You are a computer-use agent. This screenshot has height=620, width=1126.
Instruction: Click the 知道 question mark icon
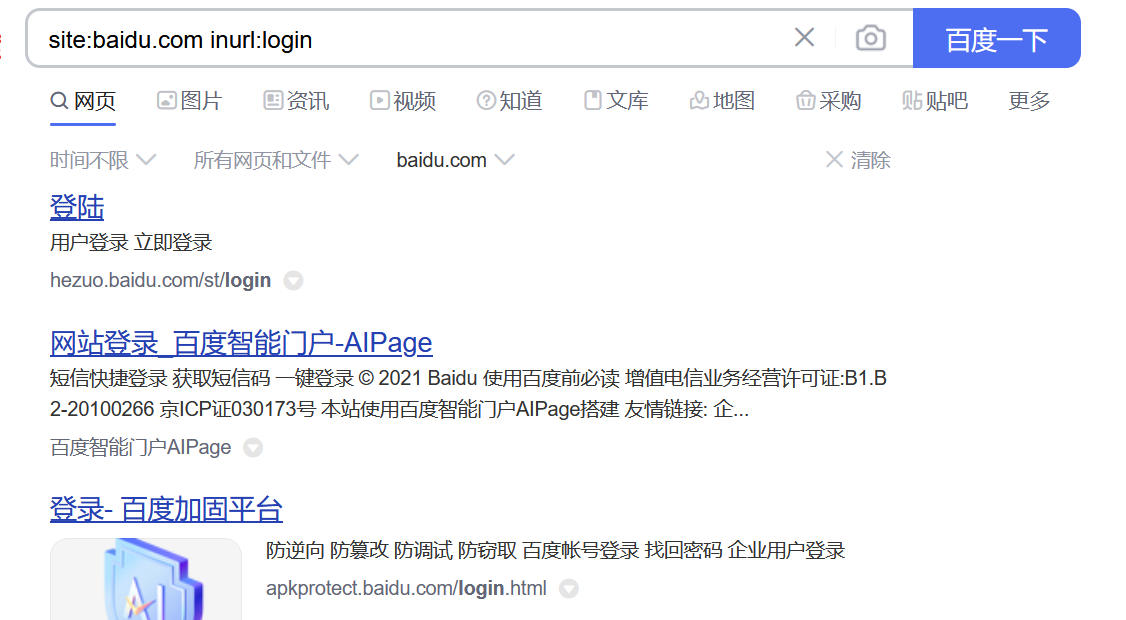pos(486,100)
